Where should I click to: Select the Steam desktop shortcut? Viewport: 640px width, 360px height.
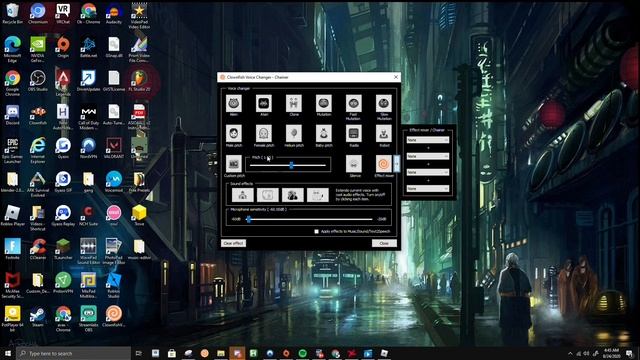click(38, 316)
